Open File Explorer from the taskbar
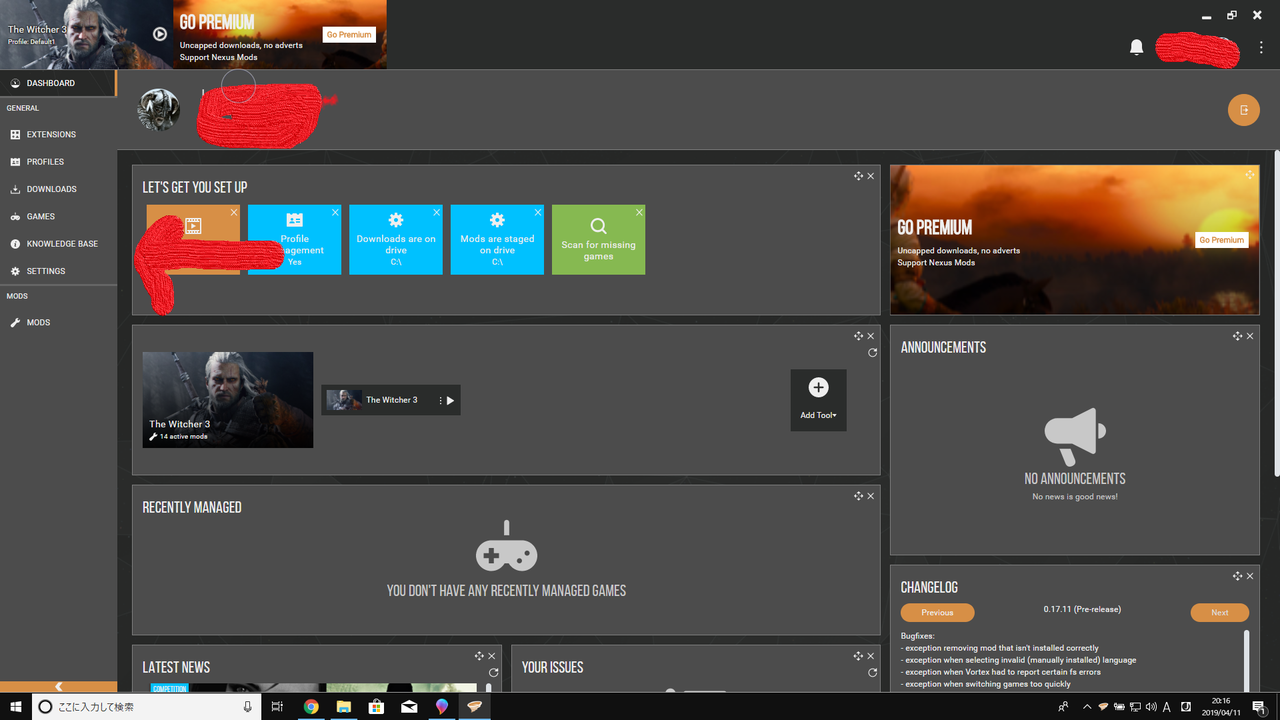This screenshot has width=1280, height=720. click(343, 707)
